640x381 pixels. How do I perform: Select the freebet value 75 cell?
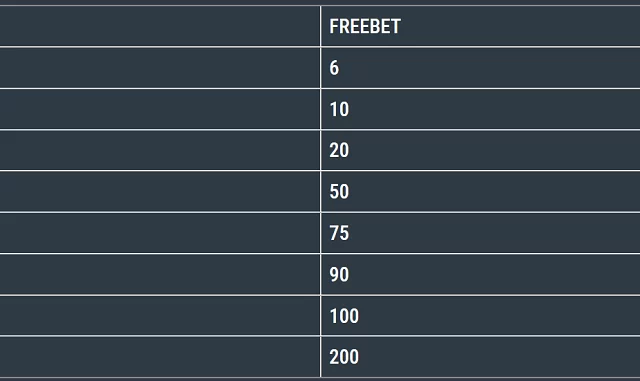480,233
